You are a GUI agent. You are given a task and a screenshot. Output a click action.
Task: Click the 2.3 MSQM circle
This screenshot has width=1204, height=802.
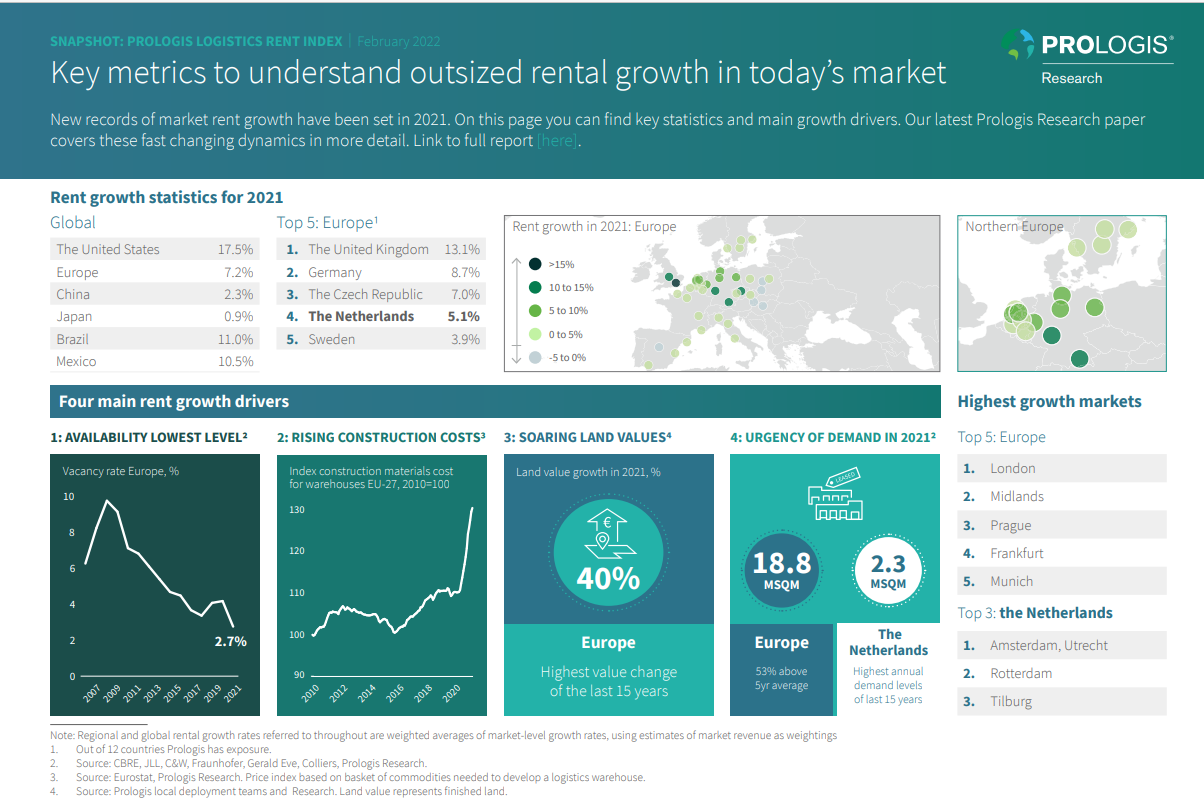pos(888,571)
